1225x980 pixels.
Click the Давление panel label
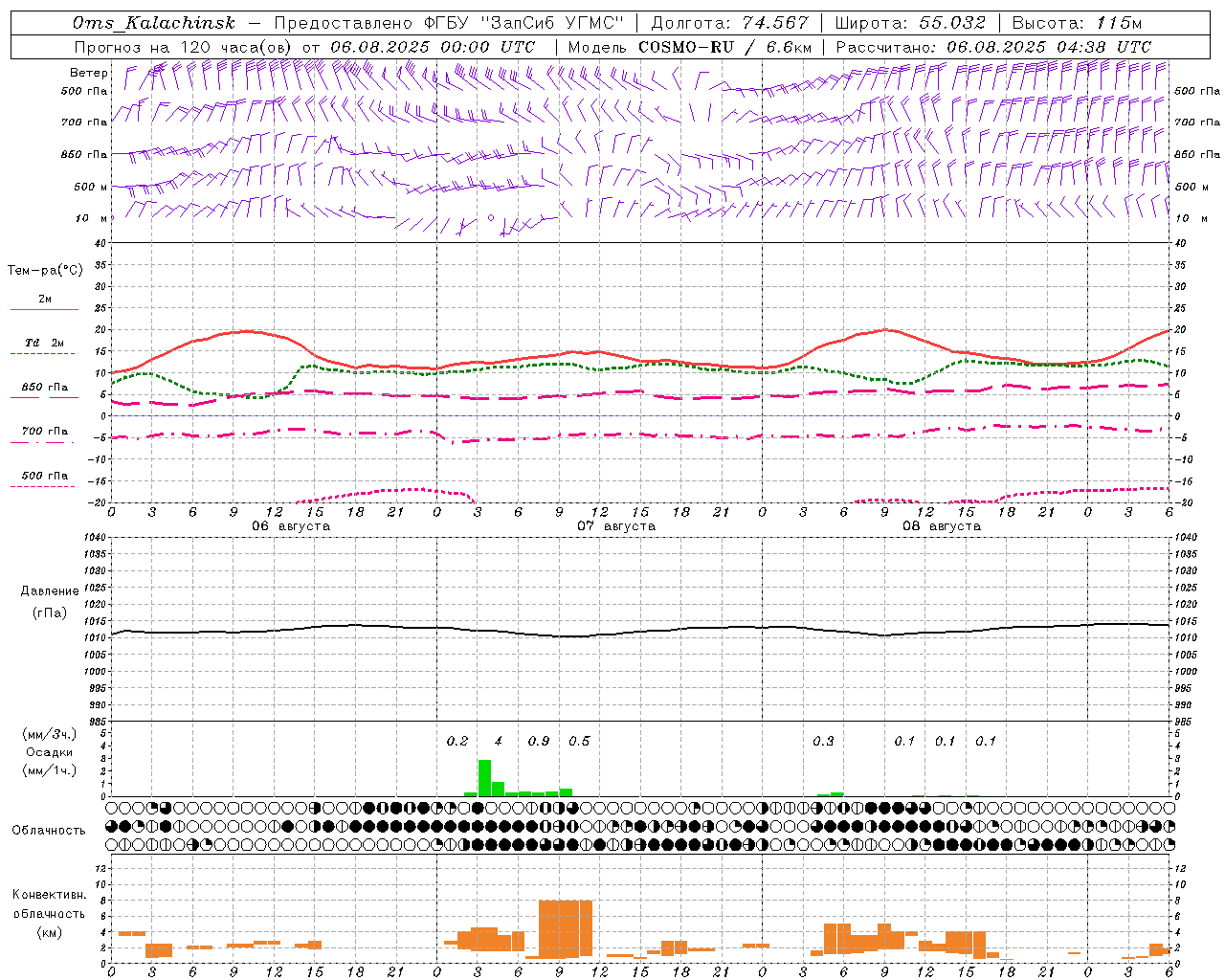tap(50, 591)
